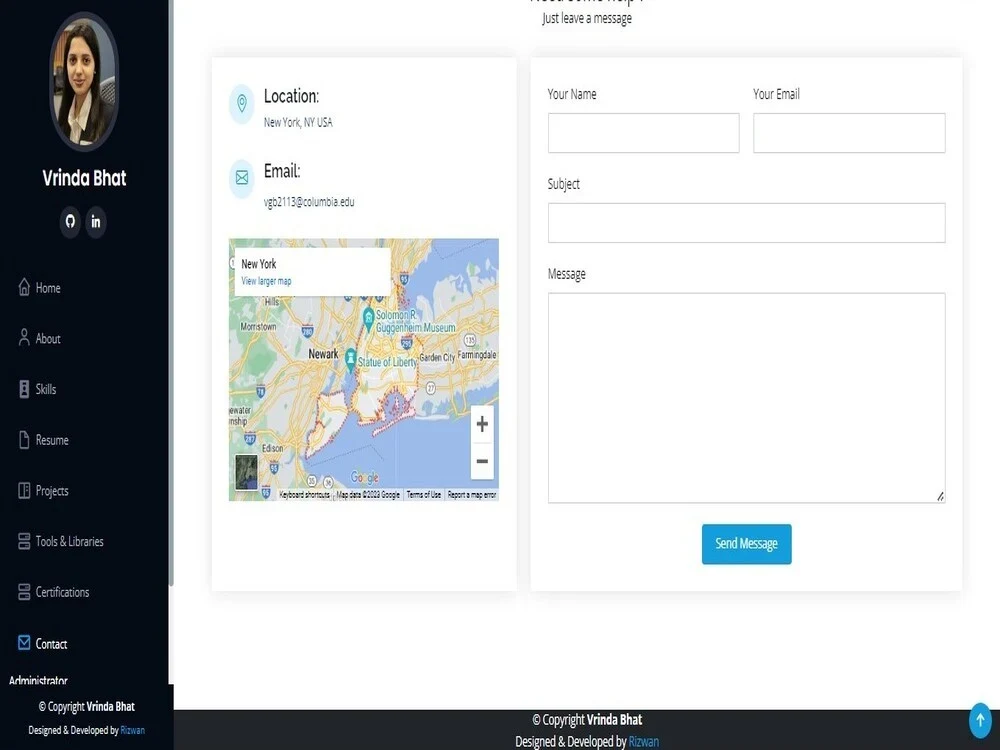This screenshot has height=750, width=1000.
Task: Select the Home icon in sidebar
Action: coord(24,287)
